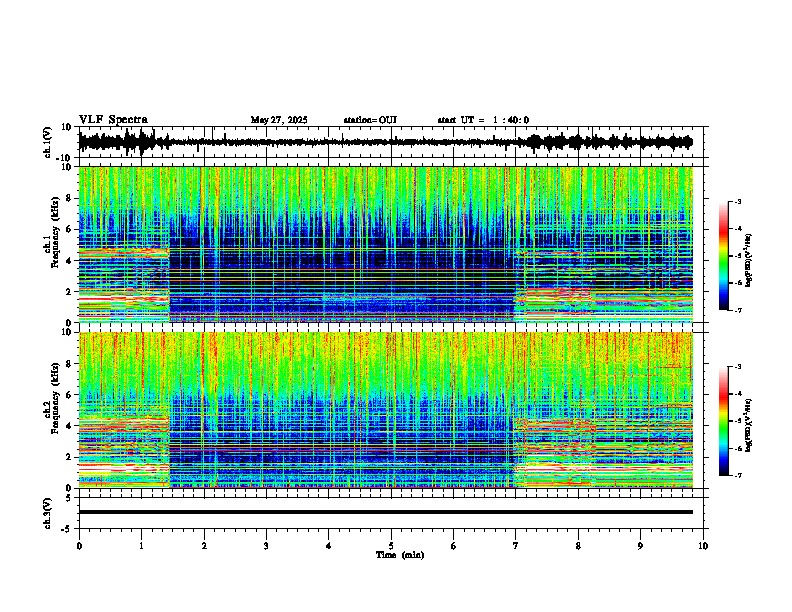Click the '6' kHz tick on ch.2 spectrogram axis

(x=70, y=395)
